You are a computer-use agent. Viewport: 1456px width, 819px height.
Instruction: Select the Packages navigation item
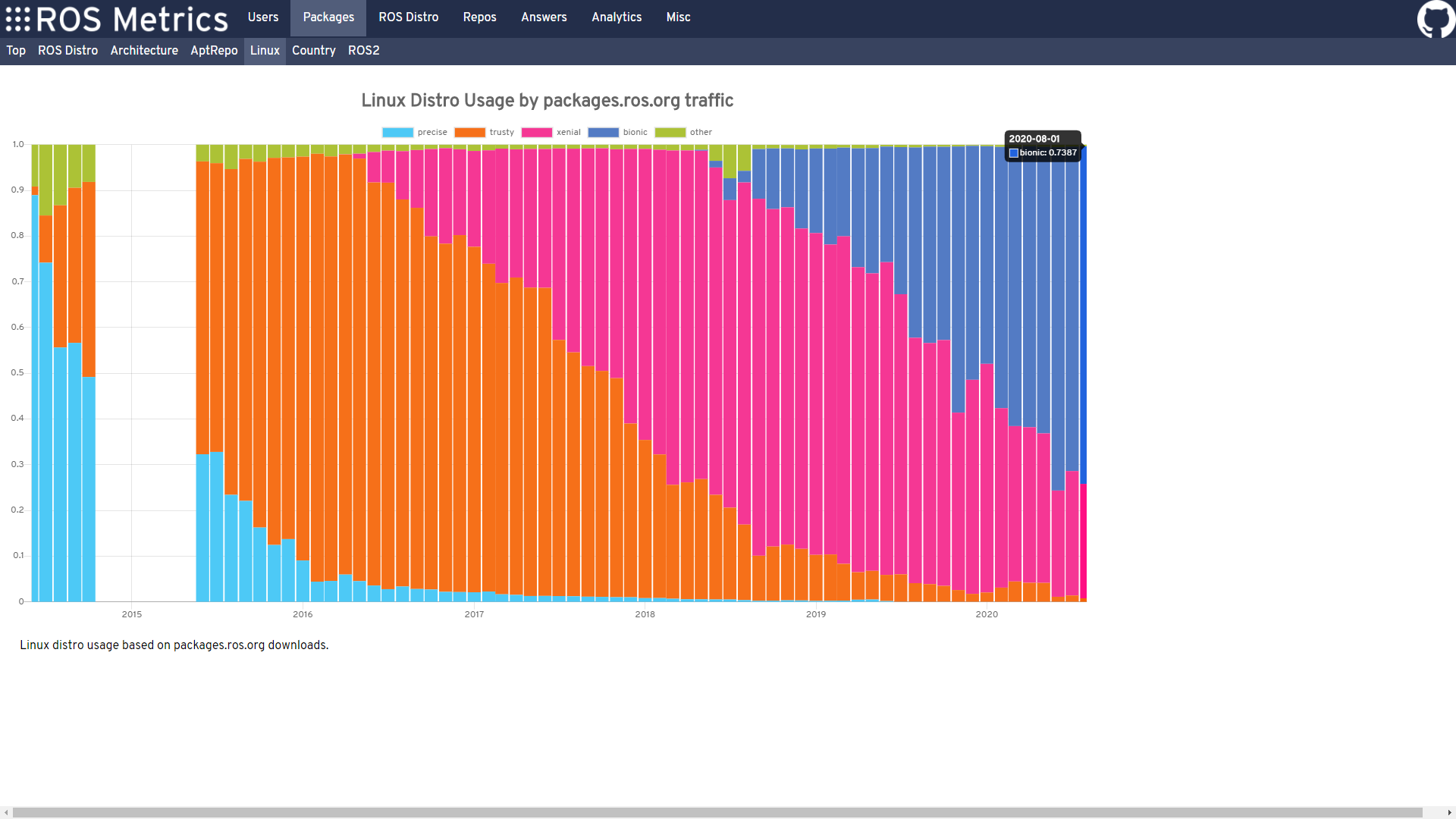pyautogui.click(x=328, y=17)
